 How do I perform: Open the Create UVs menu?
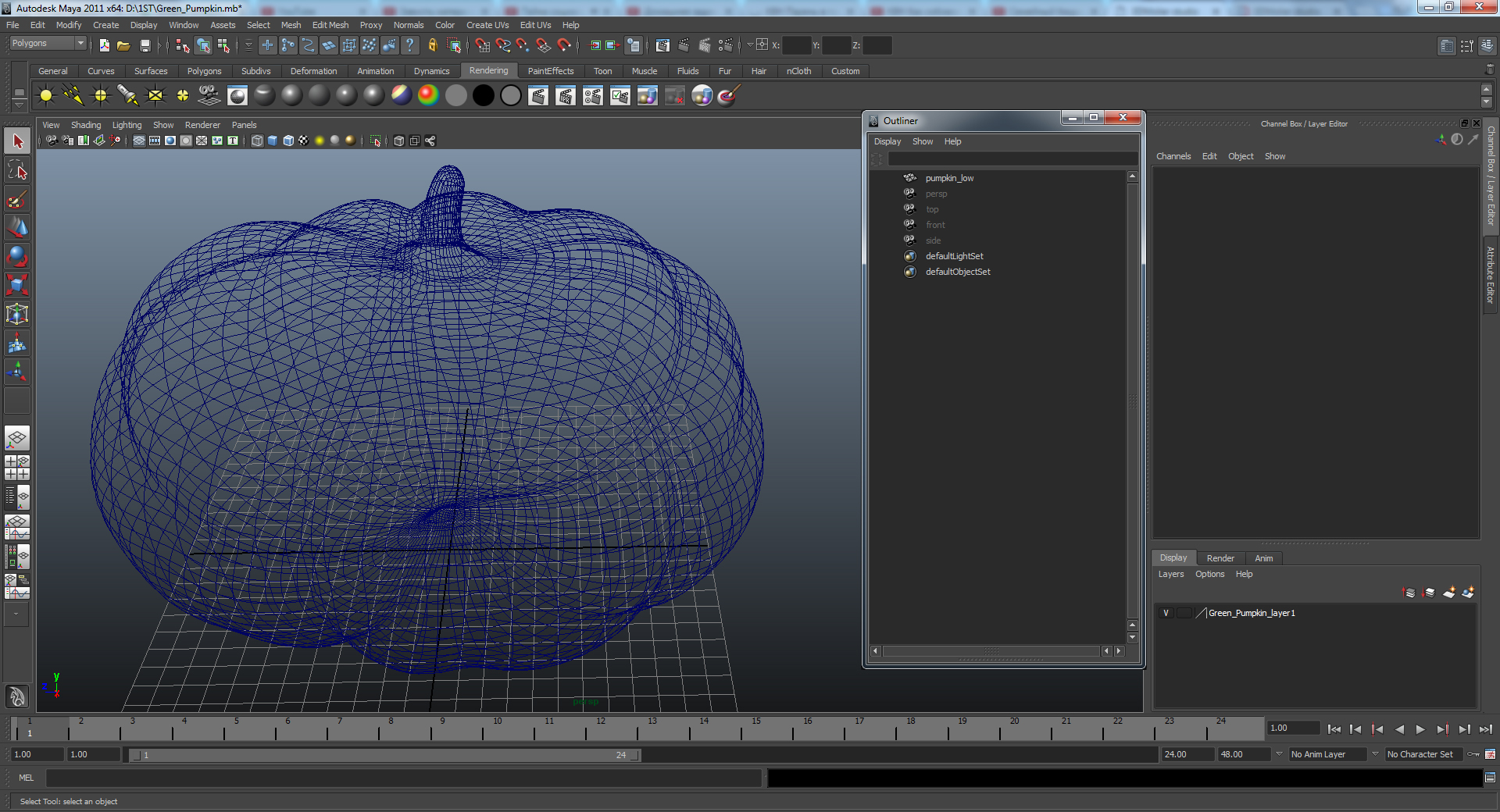(x=487, y=25)
